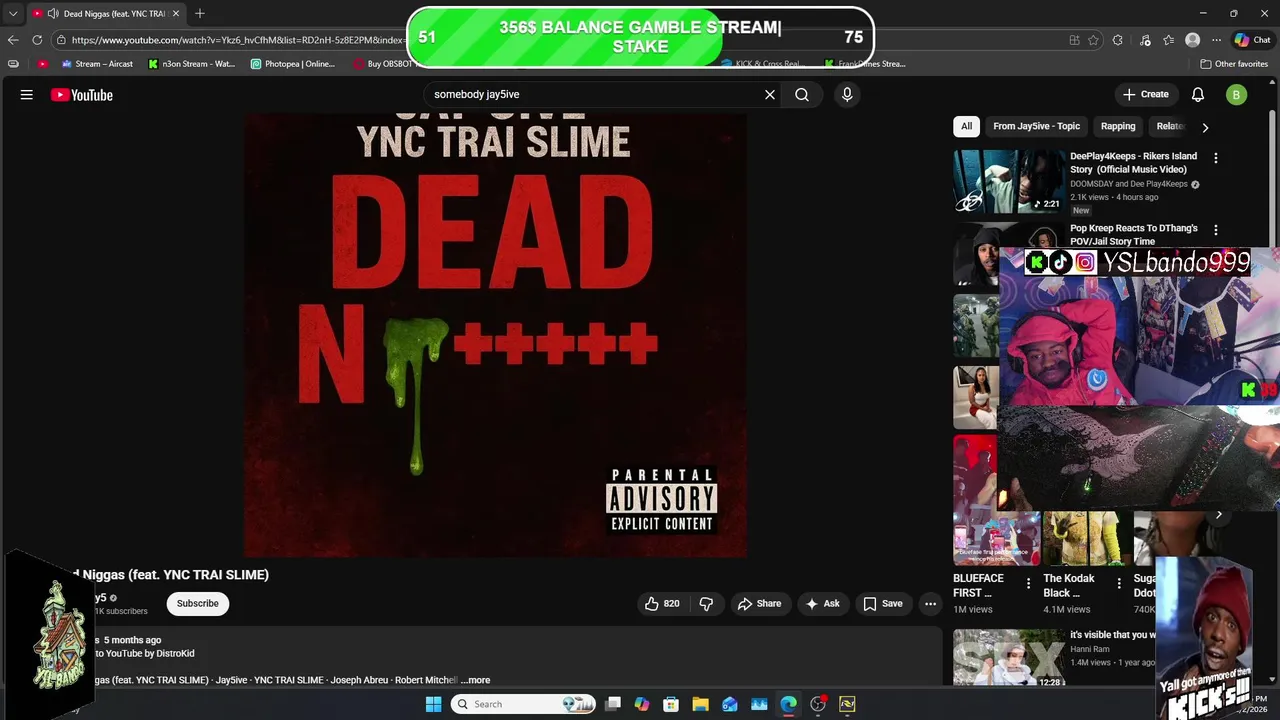Click the Ask button
The width and height of the screenshot is (1280, 720).
[823, 603]
